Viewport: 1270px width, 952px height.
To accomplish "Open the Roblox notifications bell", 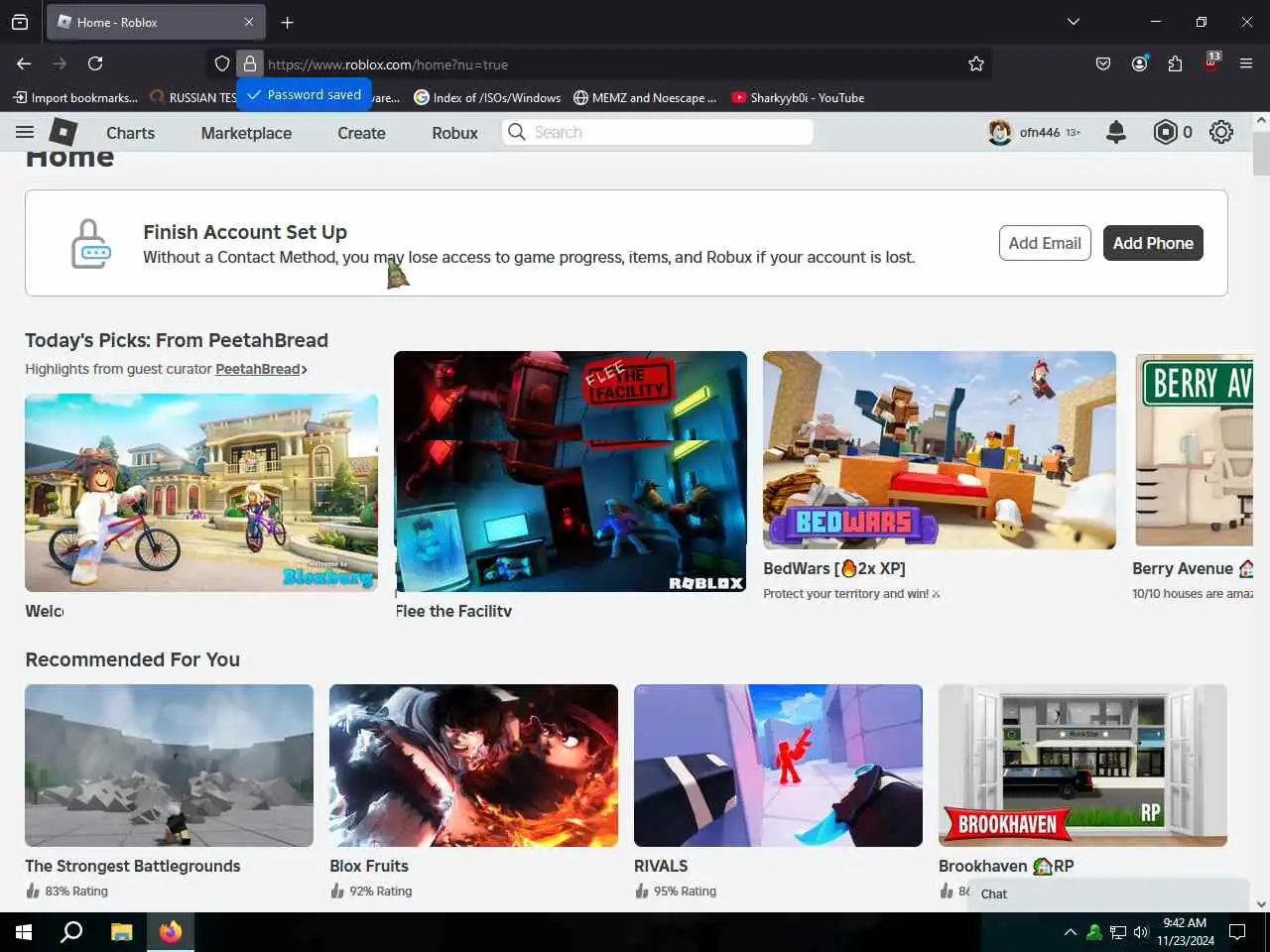I will pos(1116,132).
